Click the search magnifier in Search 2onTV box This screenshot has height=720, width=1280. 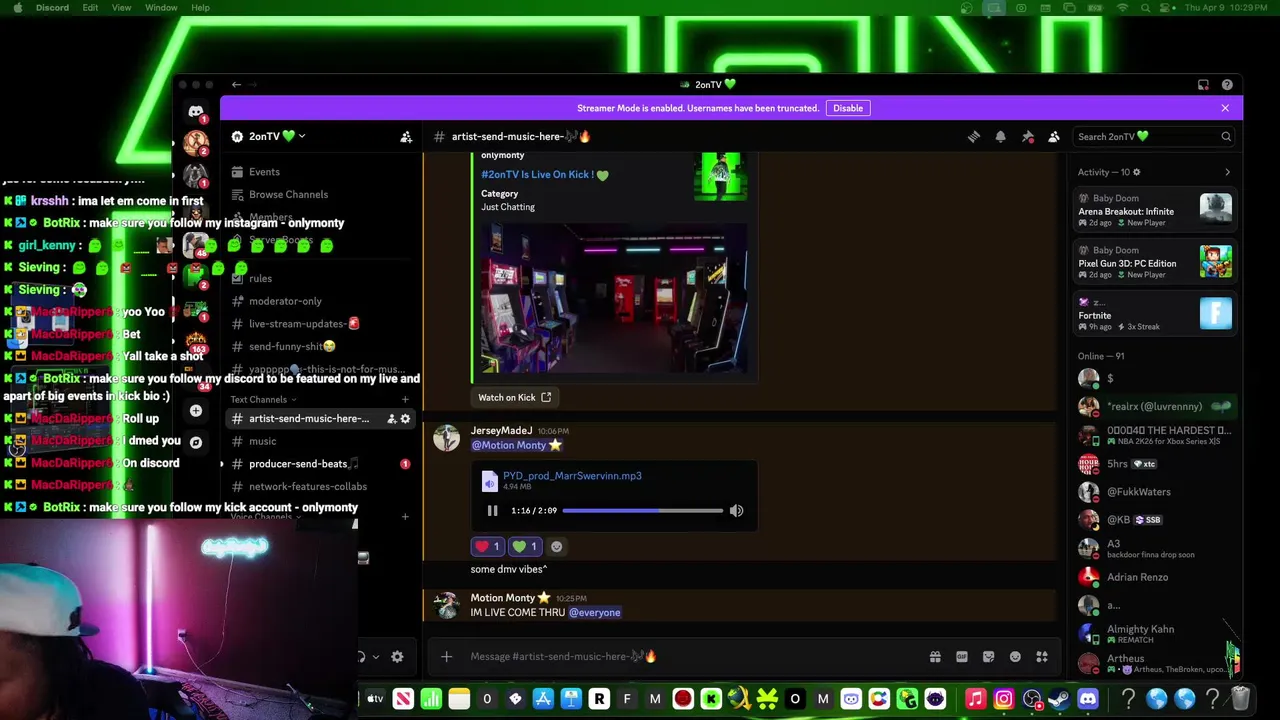pos(1226,137)
